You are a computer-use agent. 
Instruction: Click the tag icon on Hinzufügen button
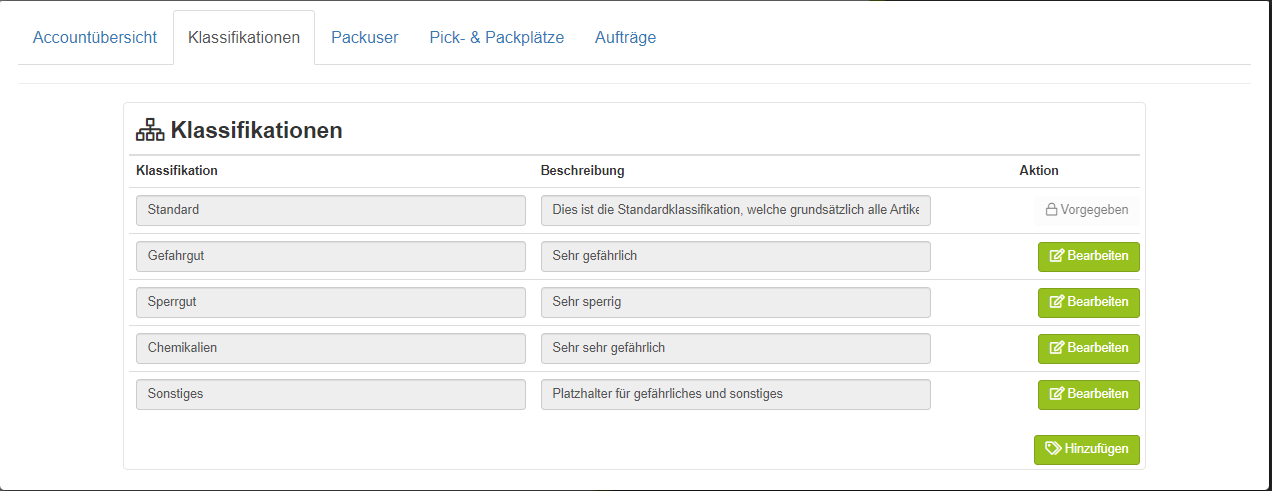(x=1053, y=449)
